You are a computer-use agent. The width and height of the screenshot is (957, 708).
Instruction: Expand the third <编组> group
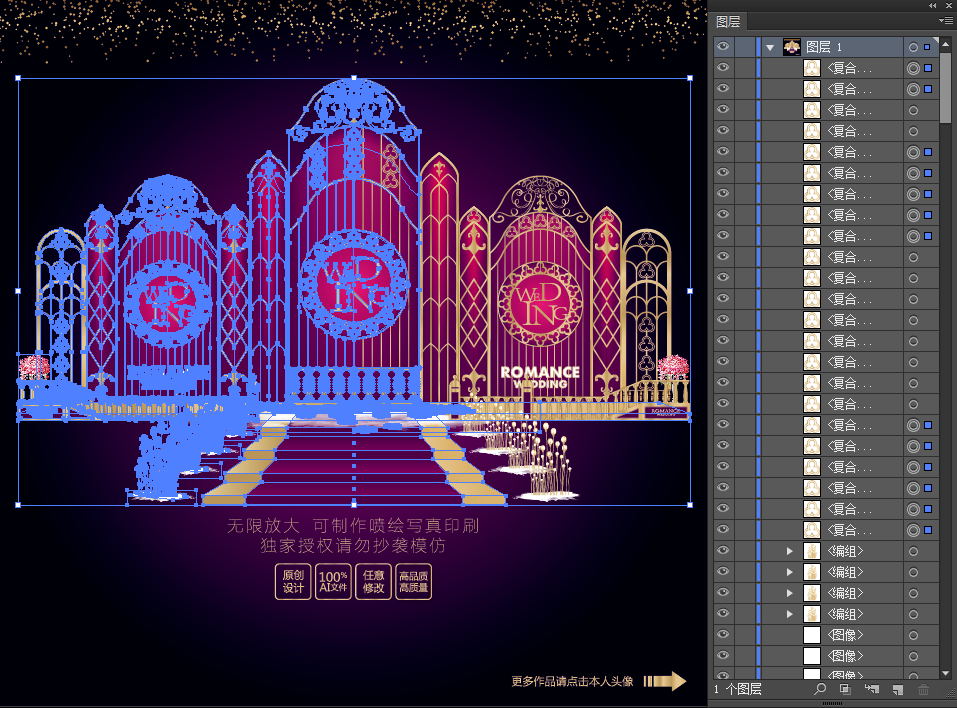(x=789, y=593)
